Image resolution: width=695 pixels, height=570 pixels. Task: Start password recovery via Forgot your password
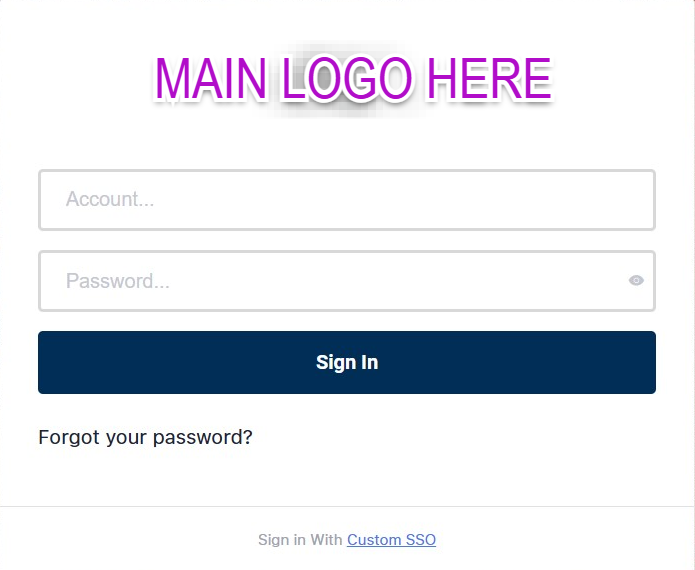click(145, 438)
